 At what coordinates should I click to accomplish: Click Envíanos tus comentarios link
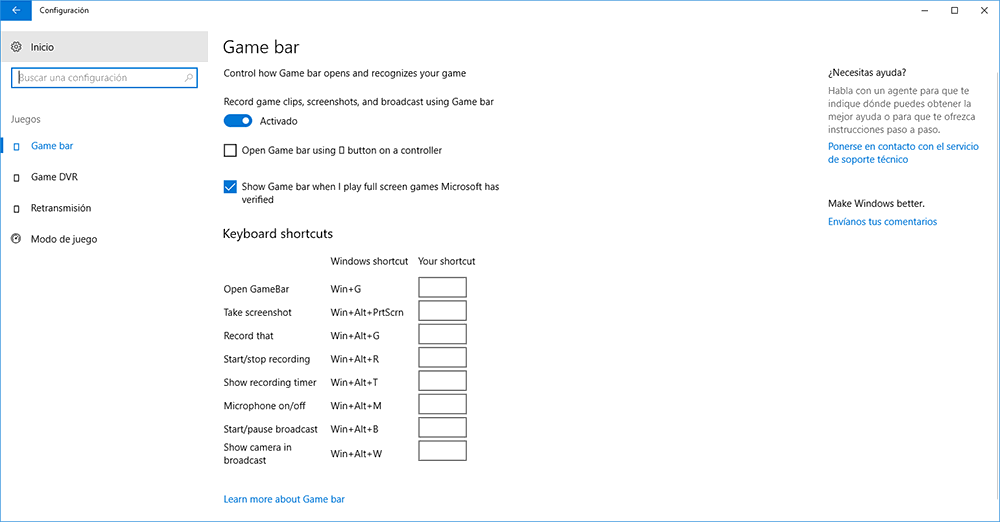[883, 221]
